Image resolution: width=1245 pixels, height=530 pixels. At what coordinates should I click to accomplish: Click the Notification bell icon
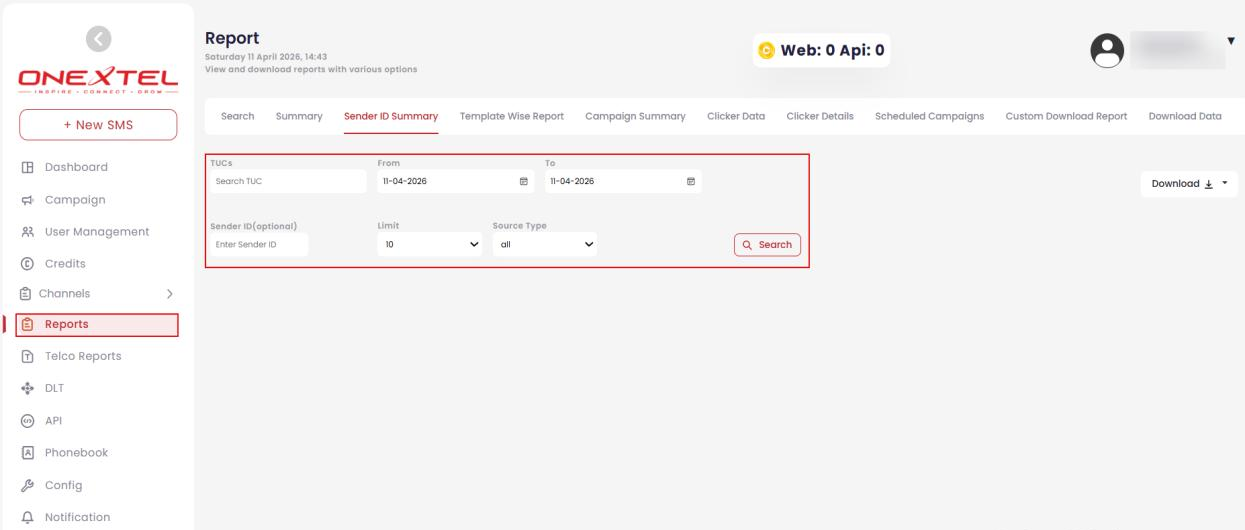(x=27, y=518)
